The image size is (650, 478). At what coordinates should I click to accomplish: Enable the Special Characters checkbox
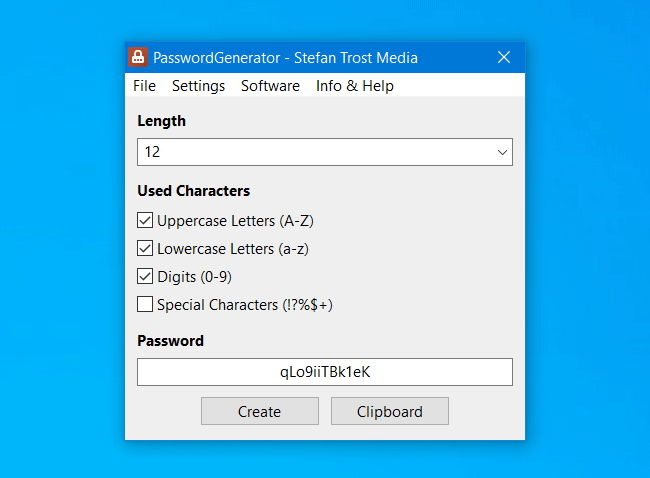tap(145, 304)
